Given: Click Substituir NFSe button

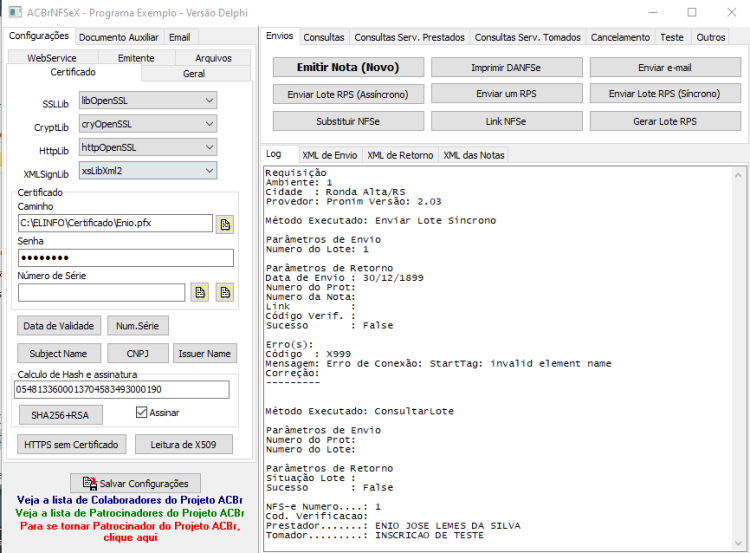Looking at the screenshot, I should pyautogui.click(x=348, y=121).
